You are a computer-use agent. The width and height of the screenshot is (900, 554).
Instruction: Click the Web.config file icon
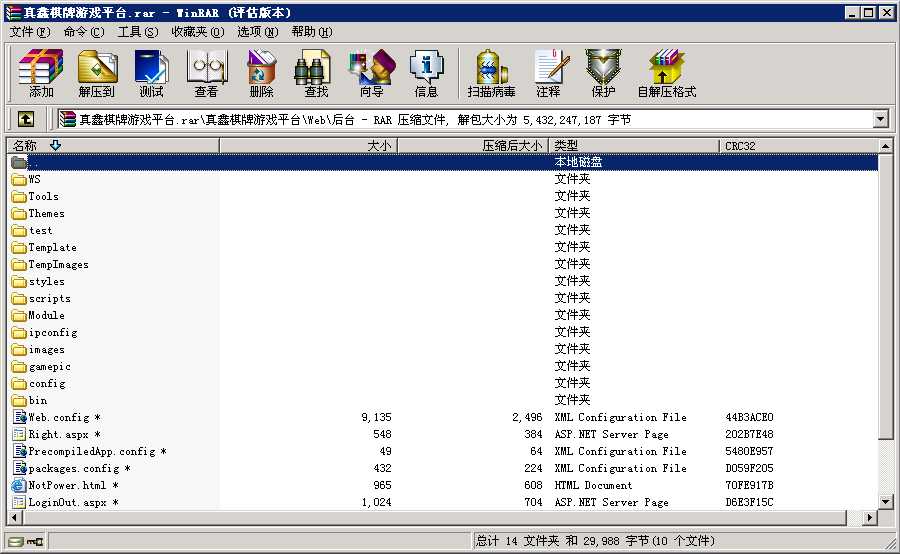[20, 417]
